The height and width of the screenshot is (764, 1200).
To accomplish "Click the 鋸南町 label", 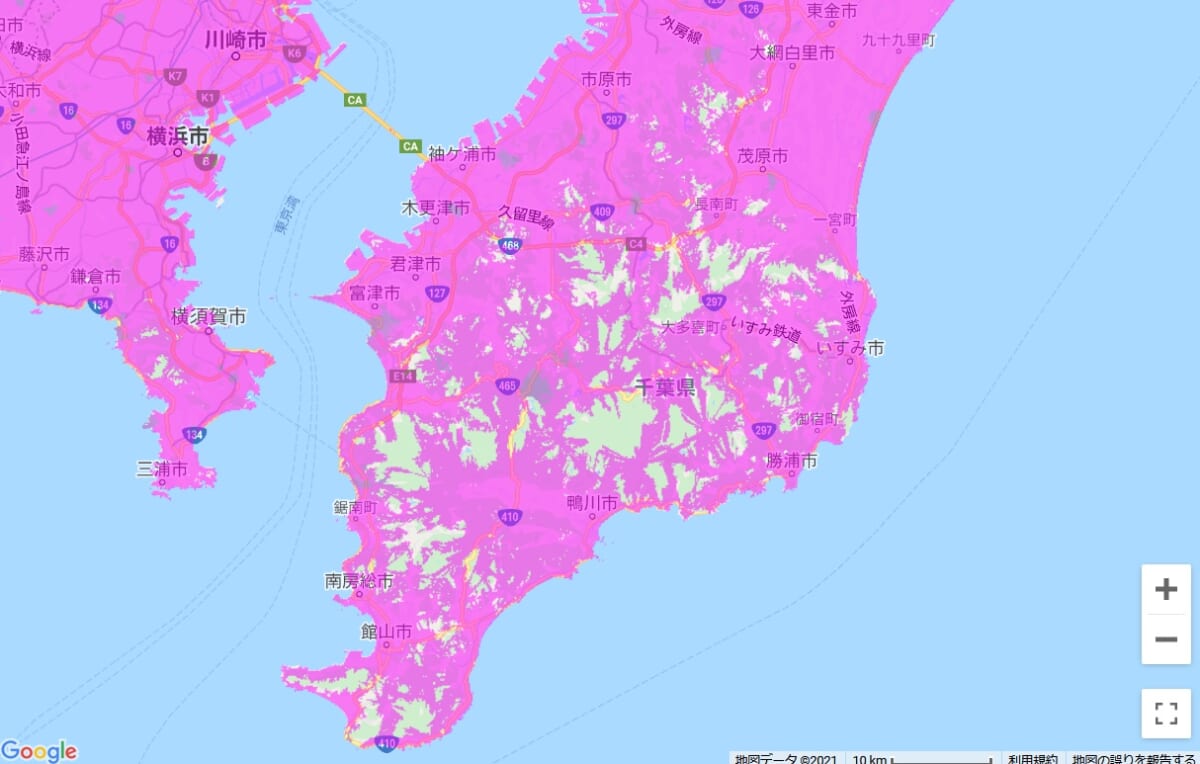I will click(x=355, y=508).
